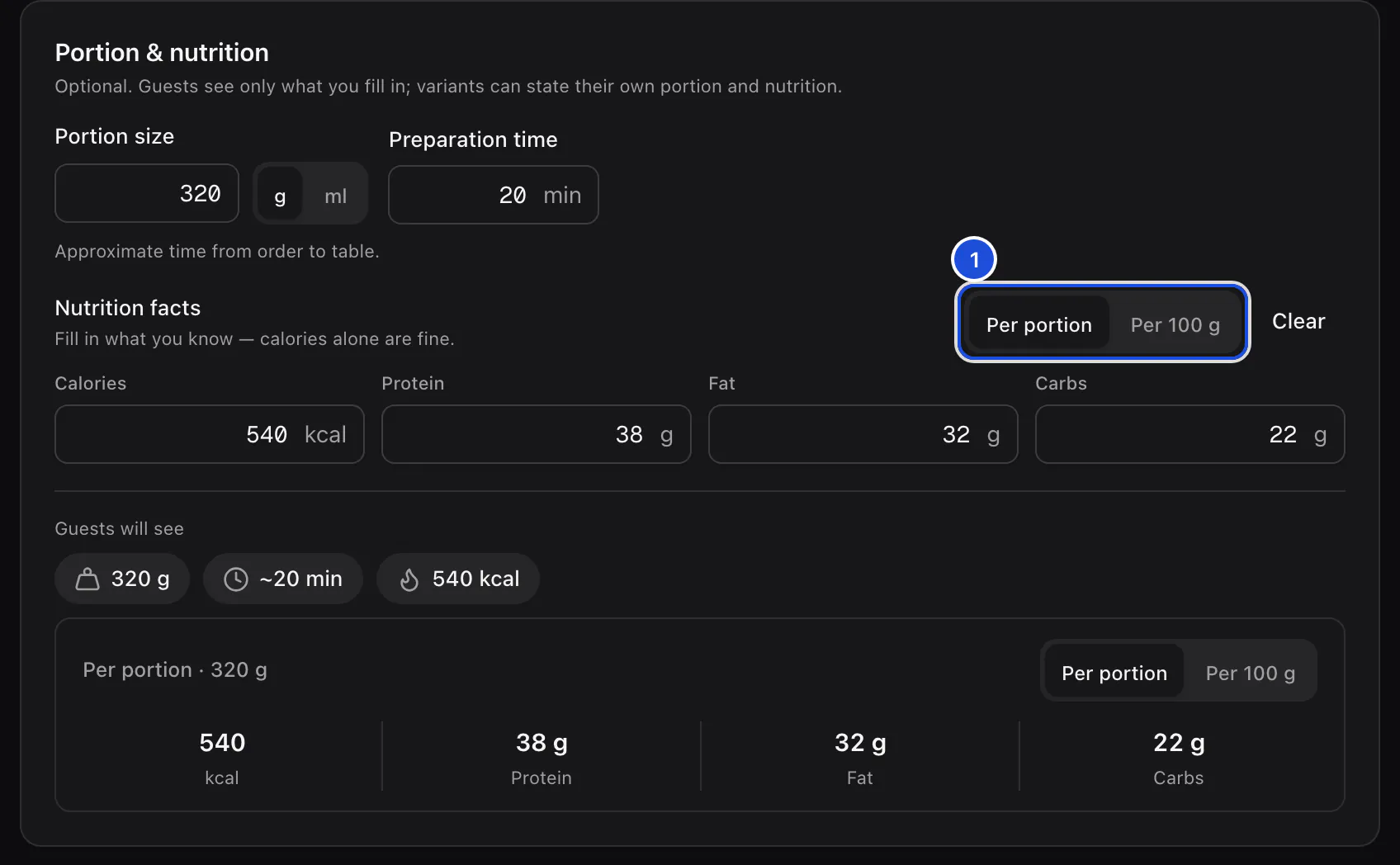Click the Portion & nutrition heading

tap(162, 52)
